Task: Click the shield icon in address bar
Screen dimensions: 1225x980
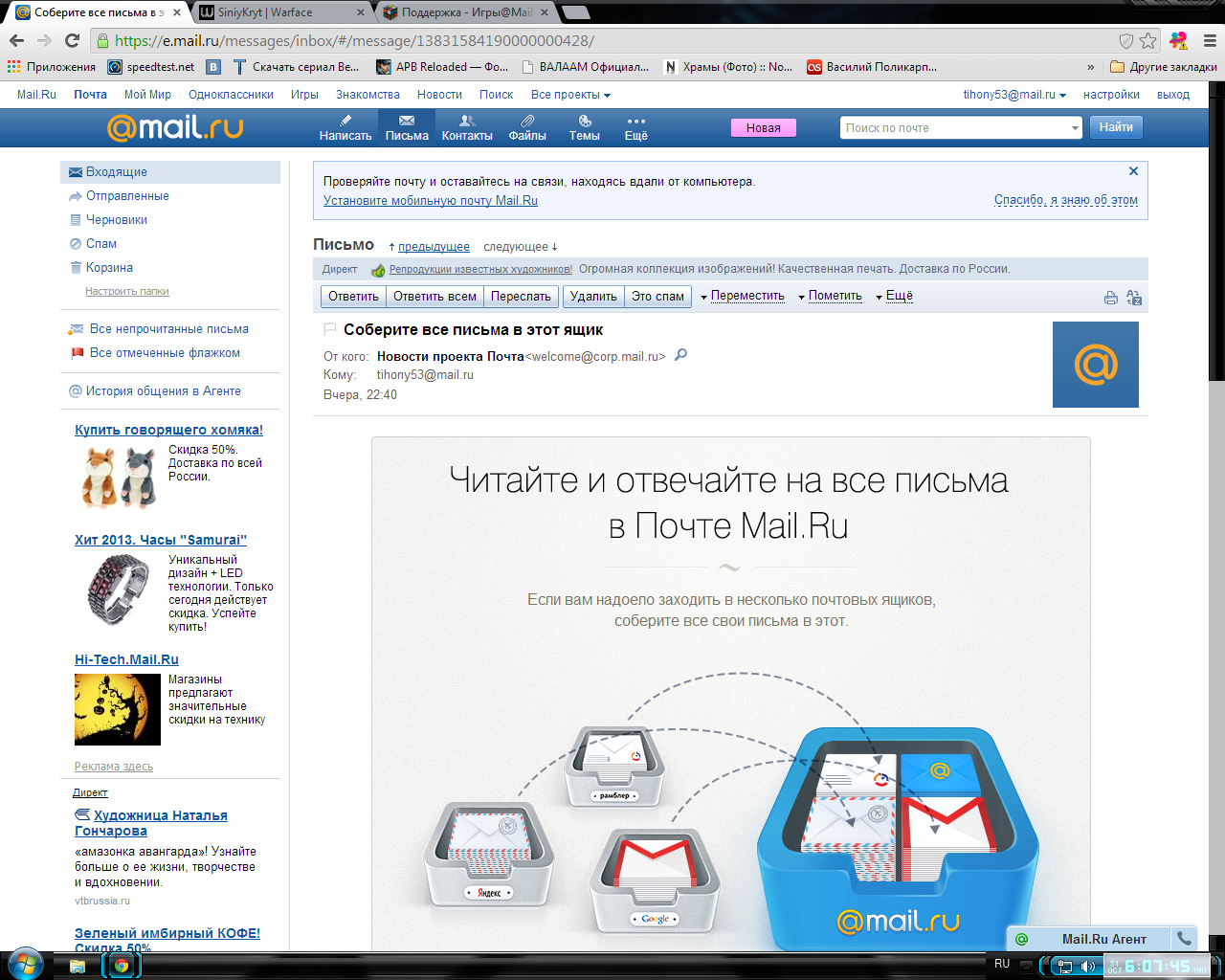Action: [1126, 40]
